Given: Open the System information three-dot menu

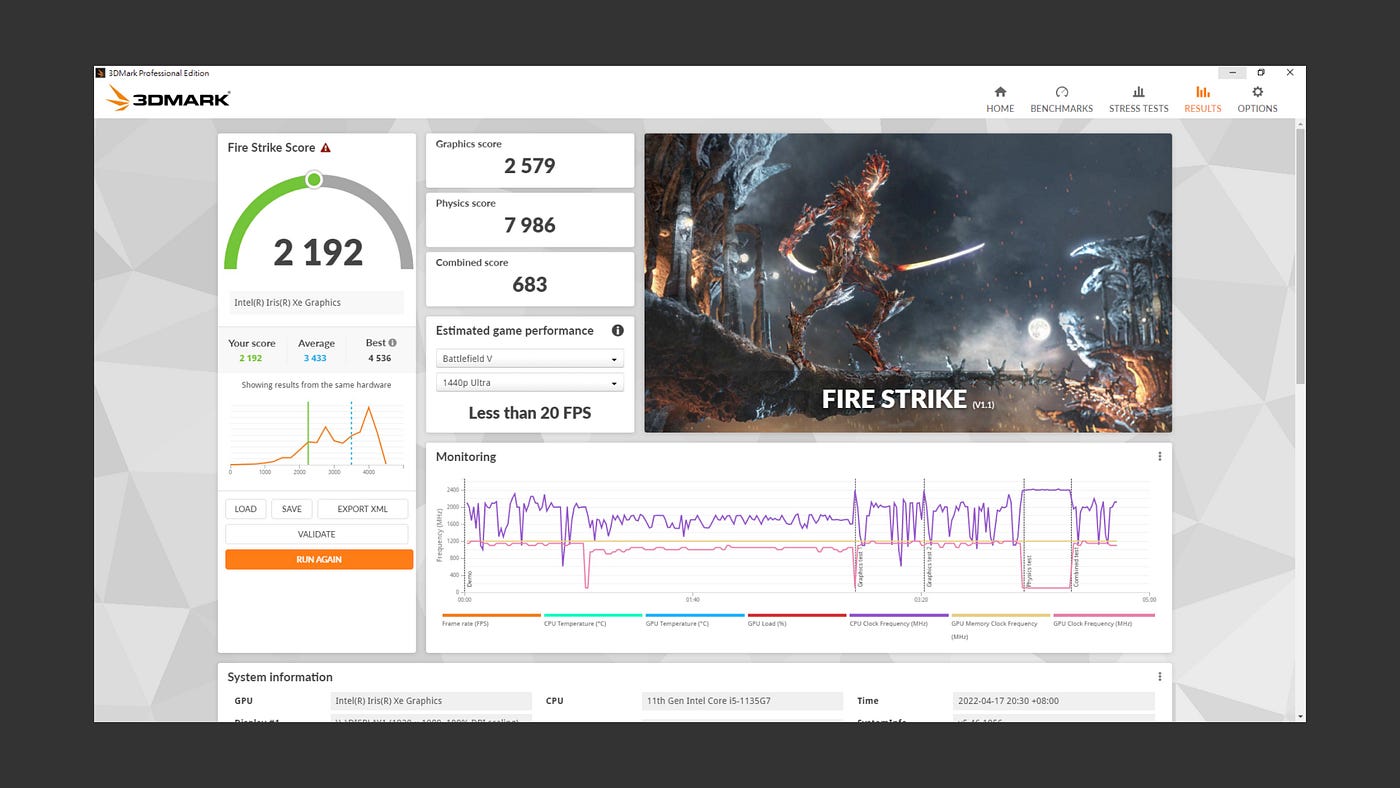Looking at the screenshot, I should click(1160, 677).
